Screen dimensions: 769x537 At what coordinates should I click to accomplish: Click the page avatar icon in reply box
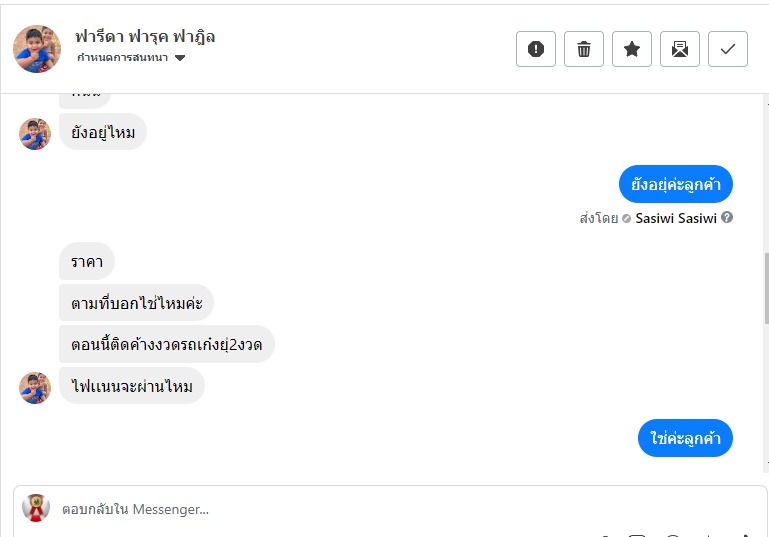click(x=36, y=508)
